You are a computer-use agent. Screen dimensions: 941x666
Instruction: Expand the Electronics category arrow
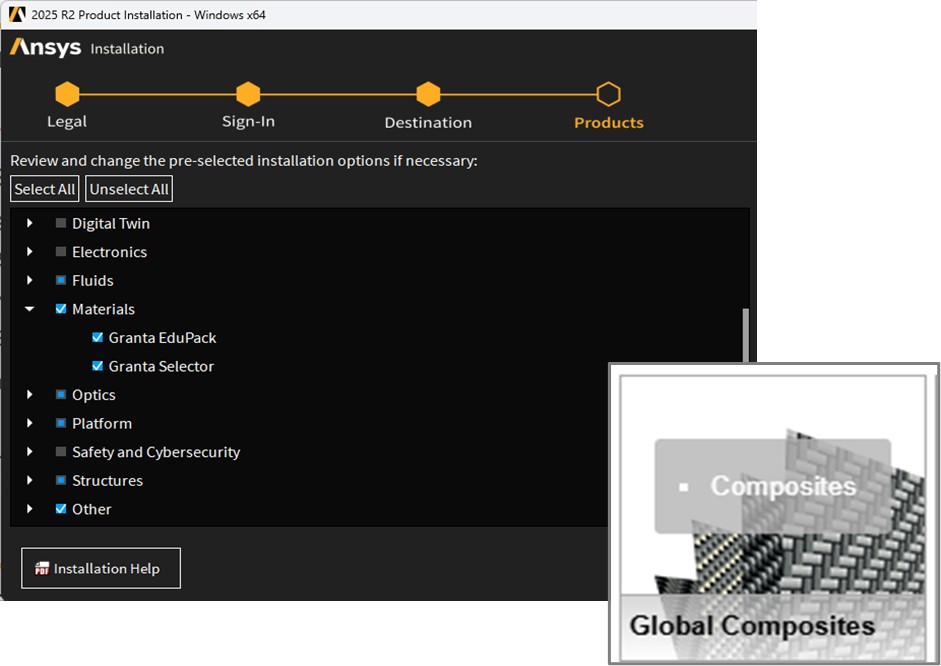click(30, 252)
